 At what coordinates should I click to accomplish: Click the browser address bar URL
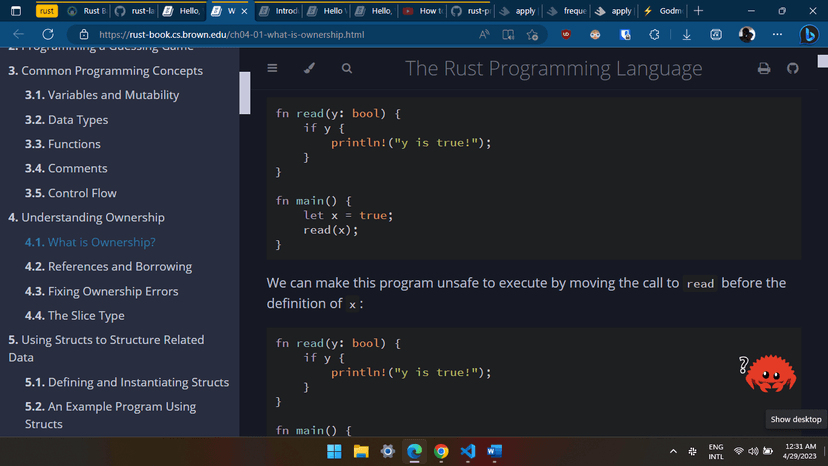tap(230, 35)
